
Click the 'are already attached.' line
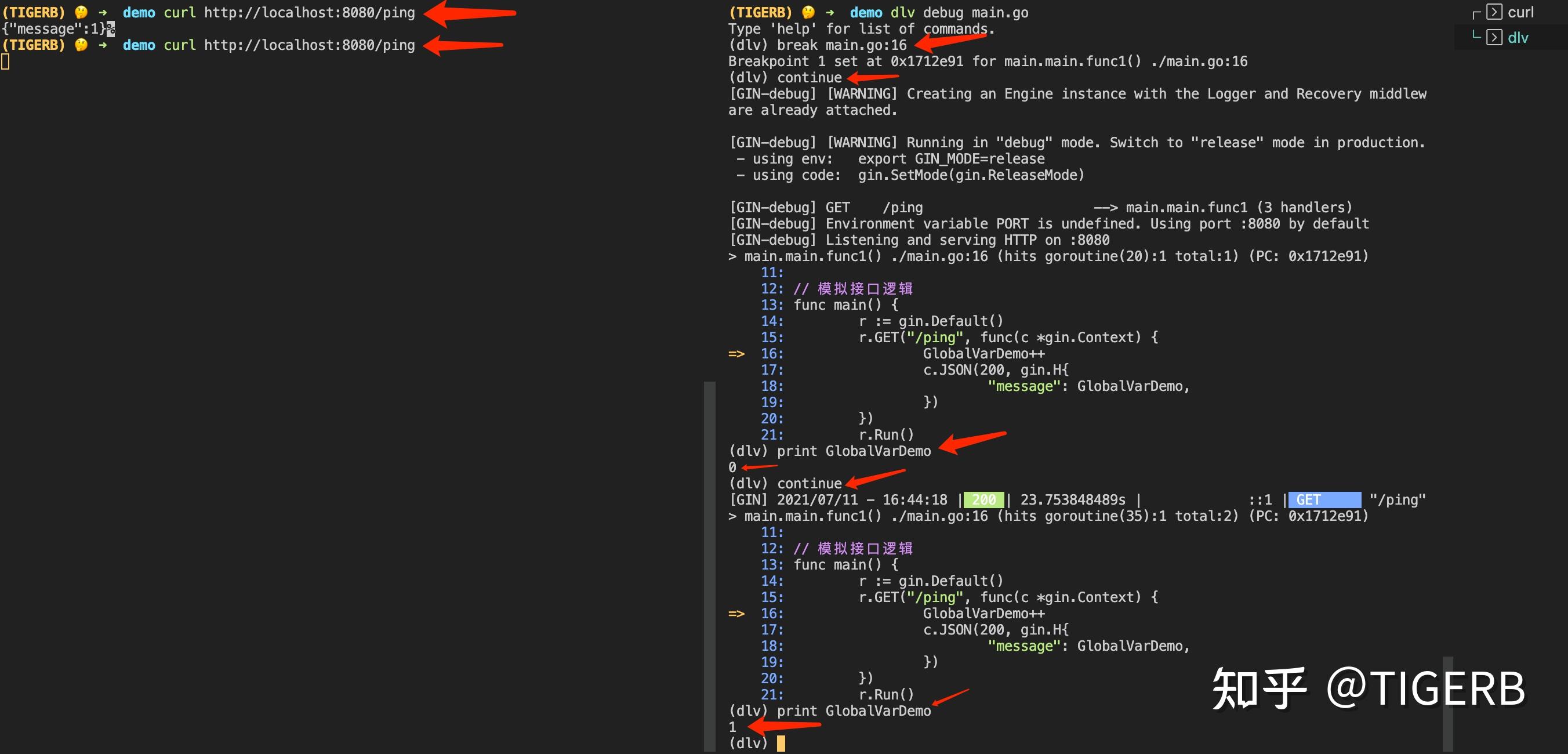coord(812,110)
